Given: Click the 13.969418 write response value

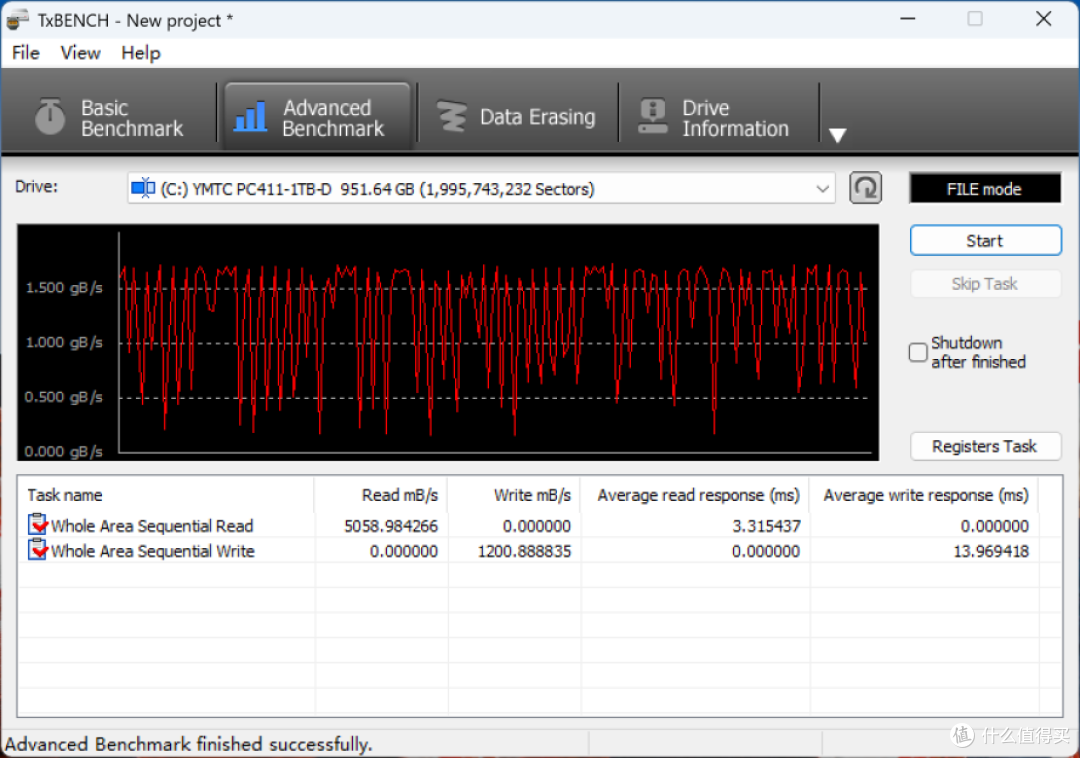Looking at the screenshot, I should [990, 551].
